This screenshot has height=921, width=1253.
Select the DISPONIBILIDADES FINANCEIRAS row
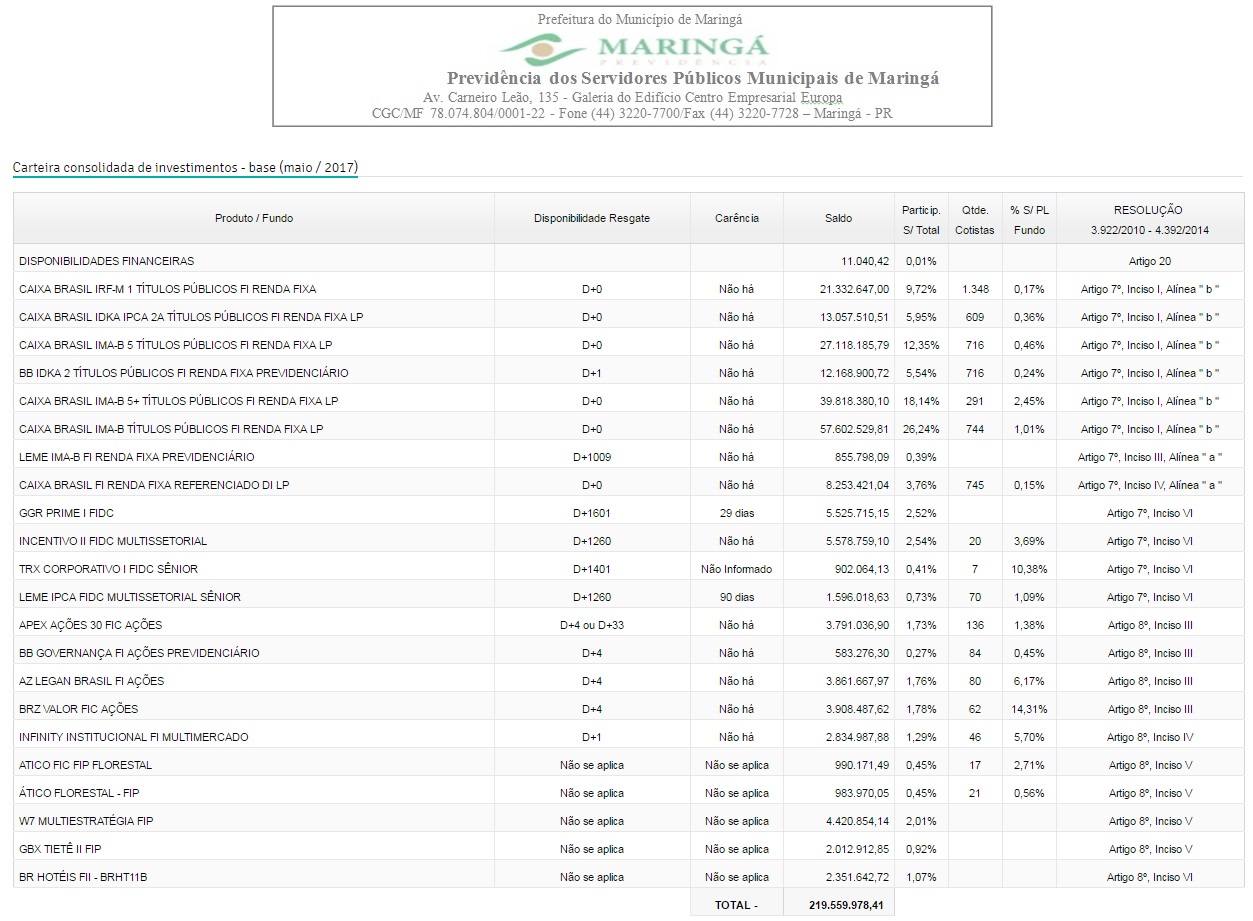[106, 261]
